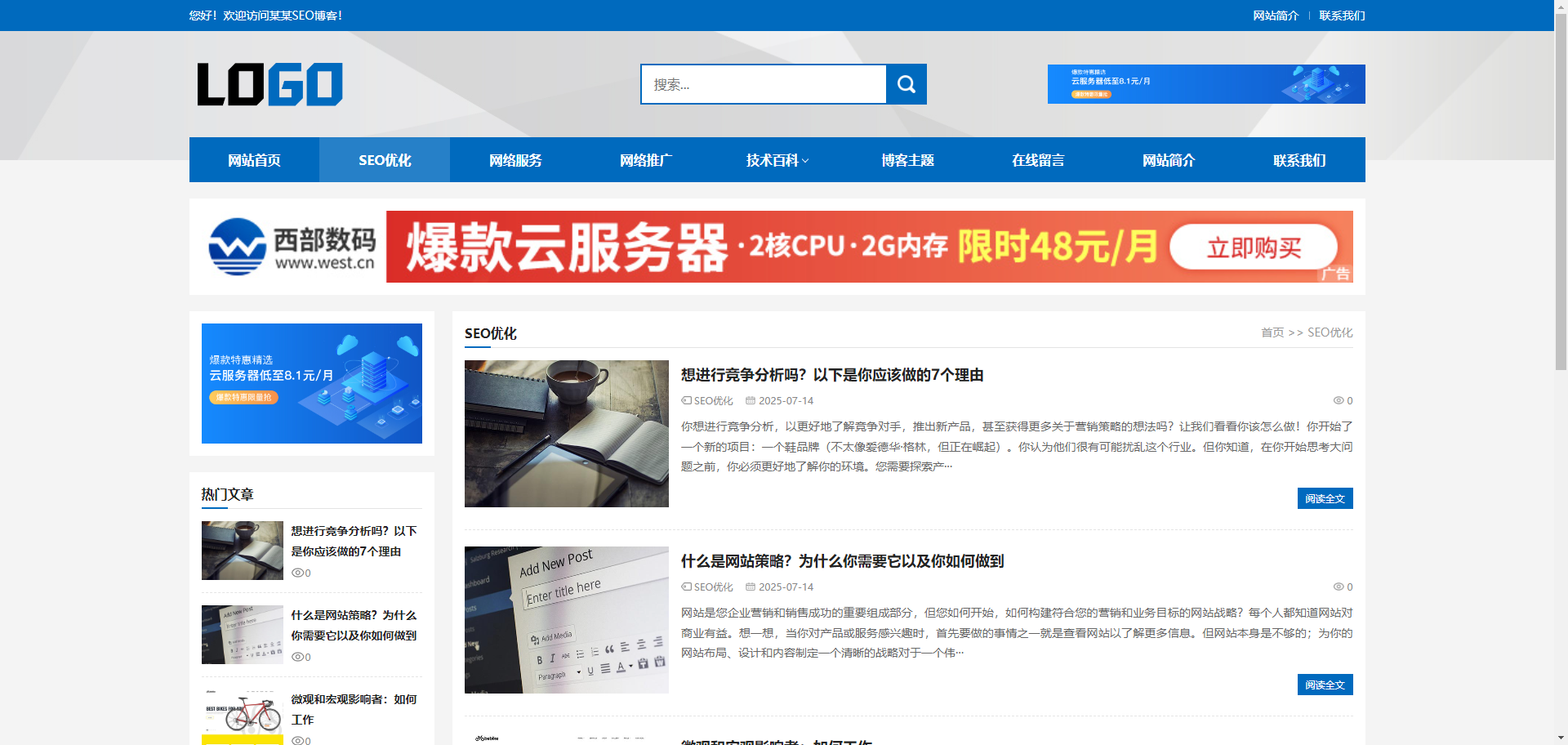Click sidebar cloud server ad image

[x=312, y=383]
